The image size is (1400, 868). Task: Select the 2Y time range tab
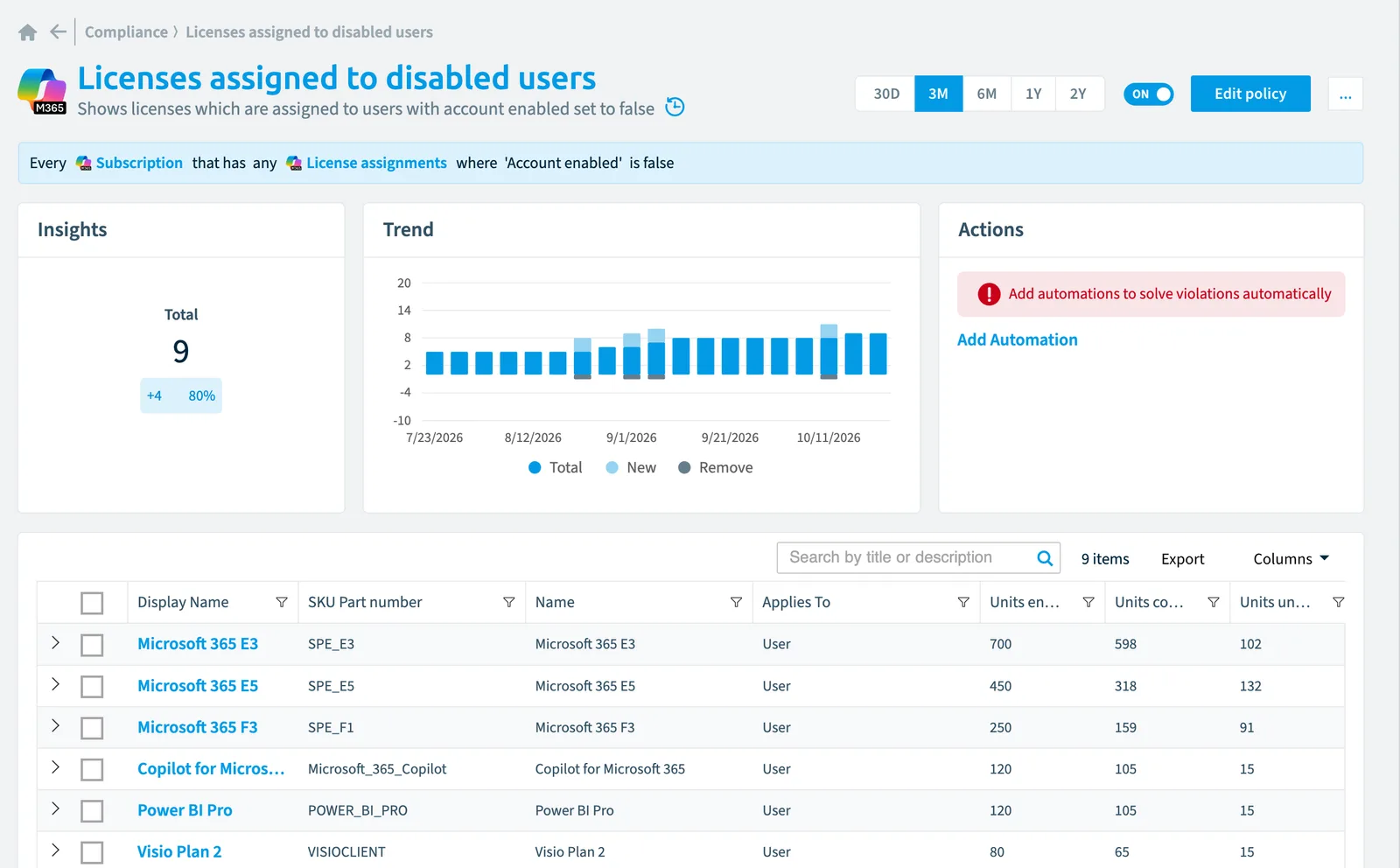[1079, 94]
